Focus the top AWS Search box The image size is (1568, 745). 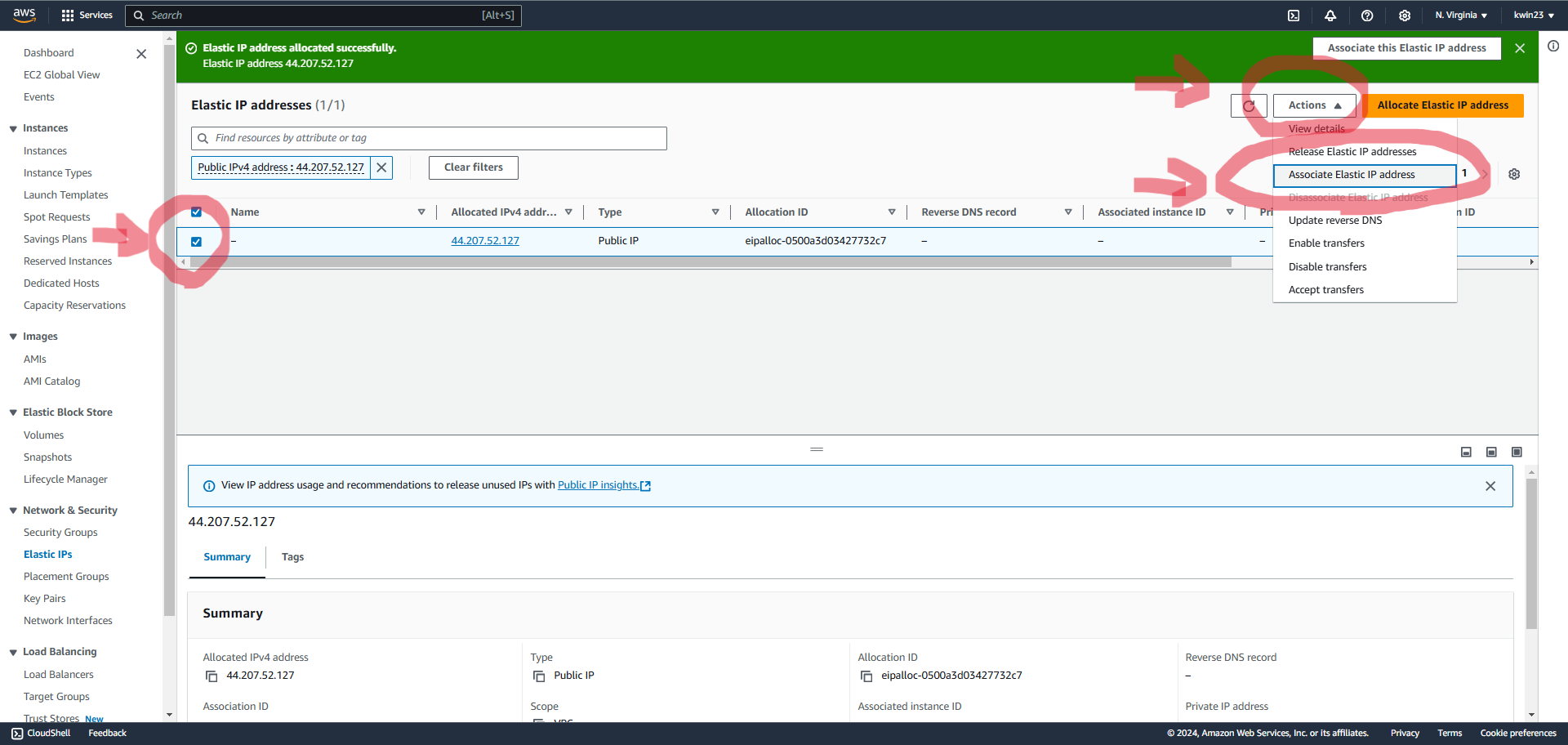coord(323,16)
